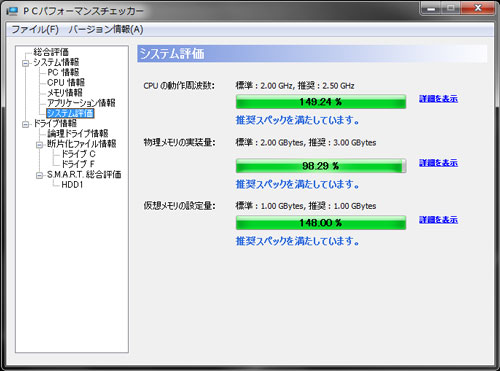The image size is (500, 371).
Task: Open the バージョン情報(A) menu
Action: (106, 29)
